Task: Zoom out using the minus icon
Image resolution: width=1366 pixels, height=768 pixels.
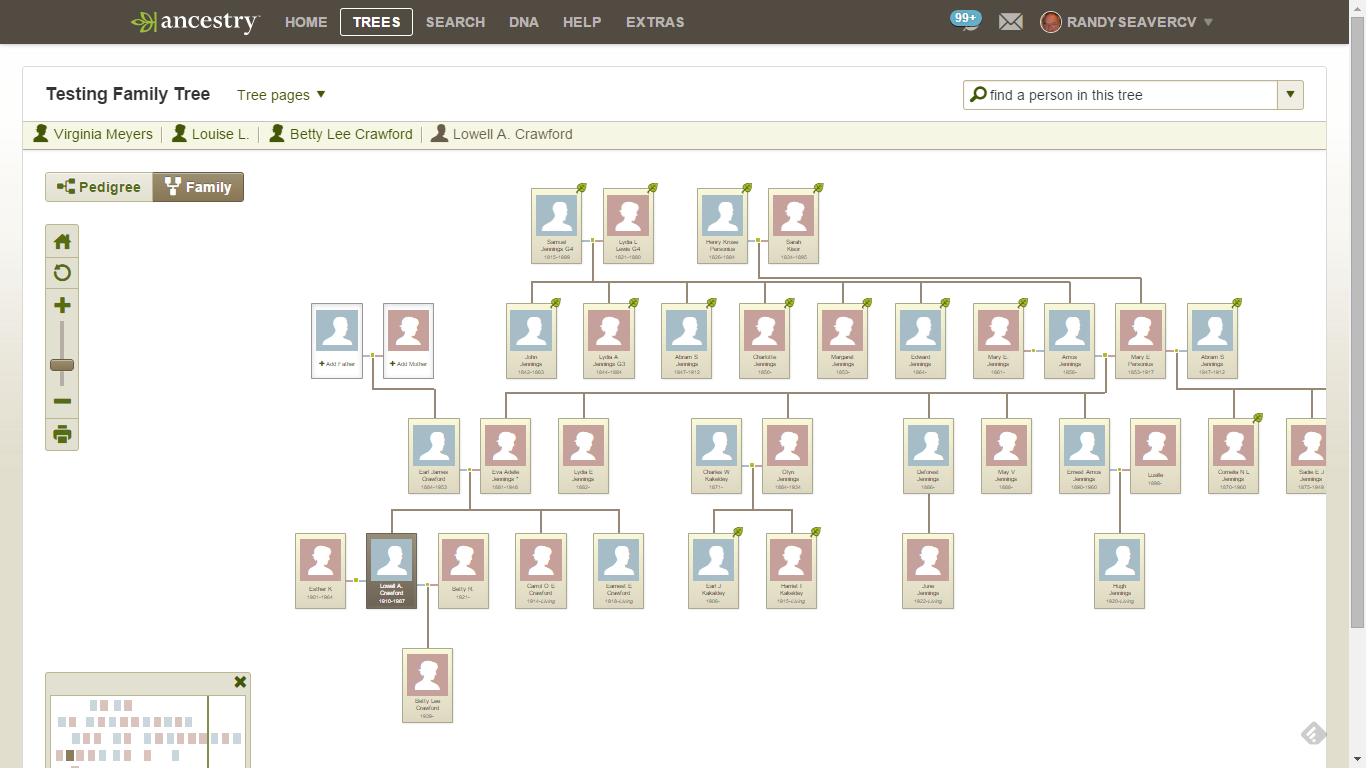Action: (x=61, y=400)
